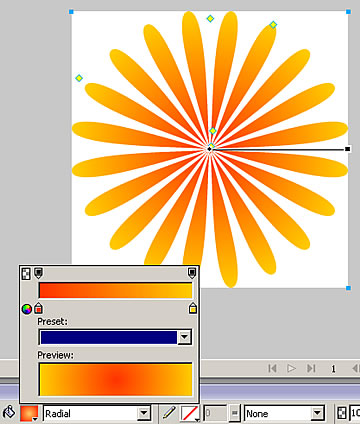Click the black square gradient end handle
The width and height of the screenshot is (360, 424).
pyautogui.click(x=347, y=149)
